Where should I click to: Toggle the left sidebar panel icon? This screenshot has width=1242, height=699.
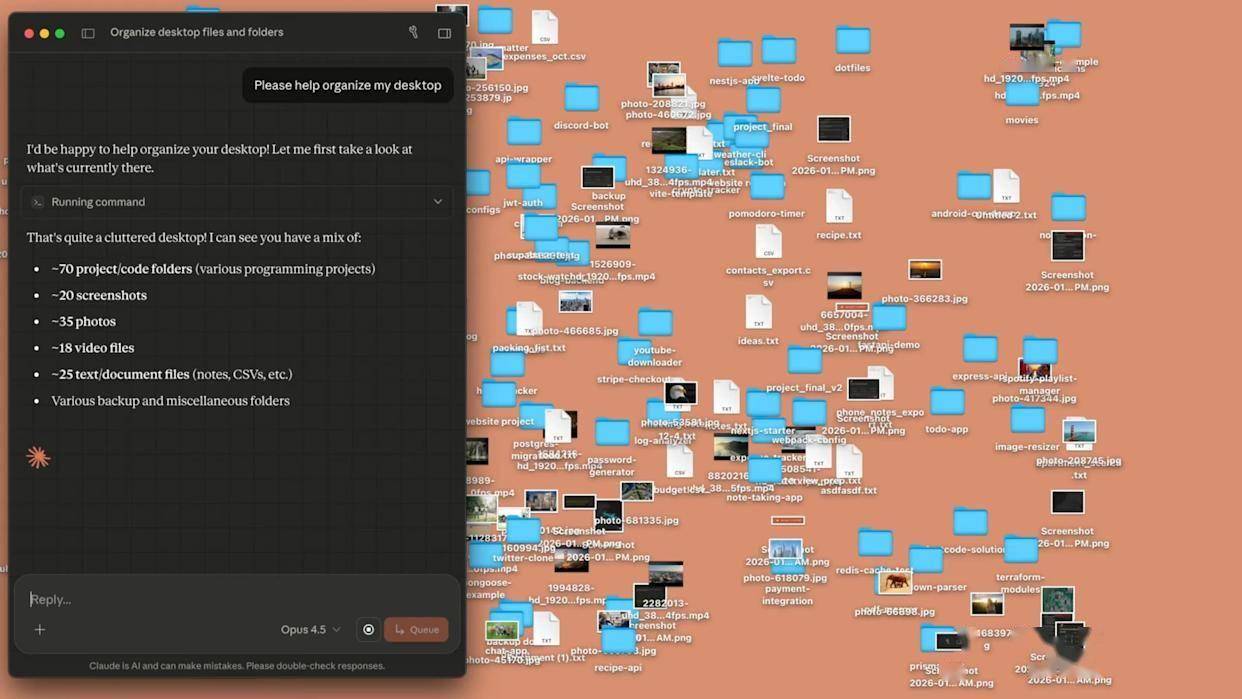coord(88,33)
